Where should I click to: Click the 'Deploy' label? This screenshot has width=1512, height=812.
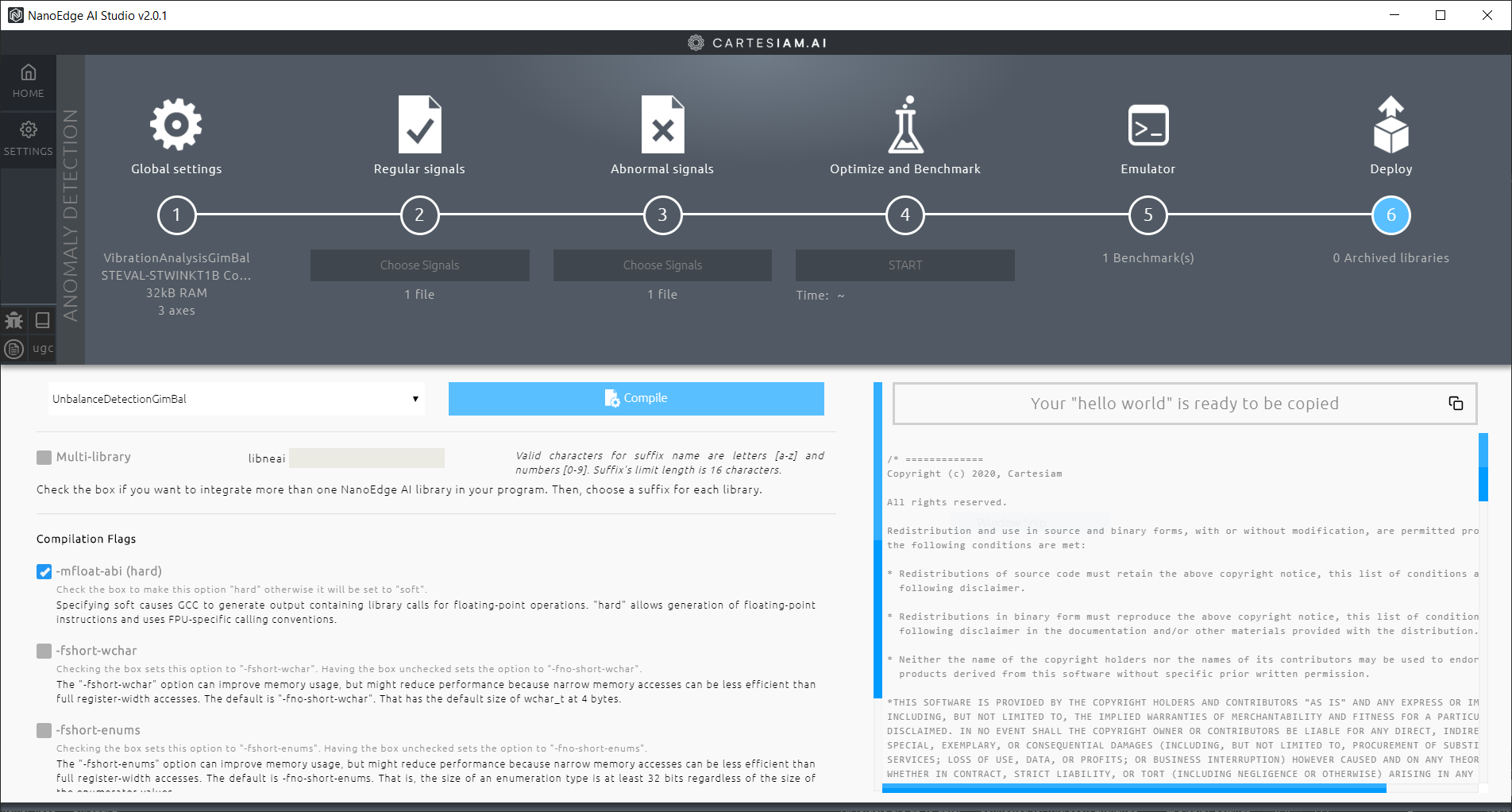pyautogui.click(x=1391, y=169)
